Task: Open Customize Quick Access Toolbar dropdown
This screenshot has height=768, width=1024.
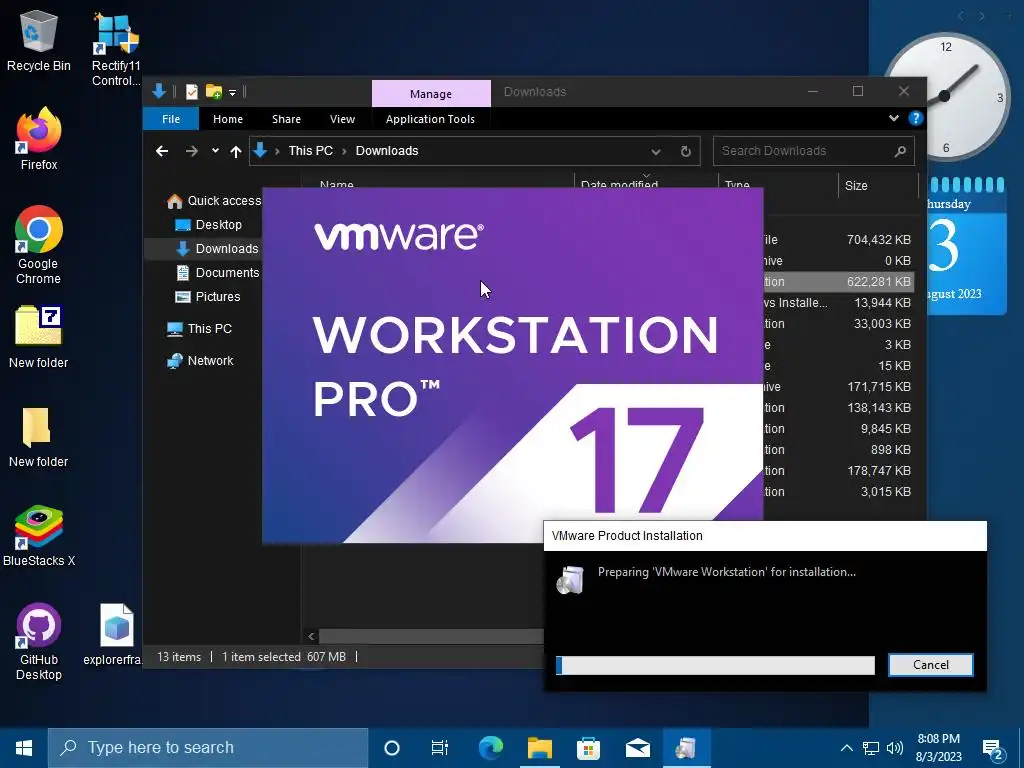Action: pos(232,93)
